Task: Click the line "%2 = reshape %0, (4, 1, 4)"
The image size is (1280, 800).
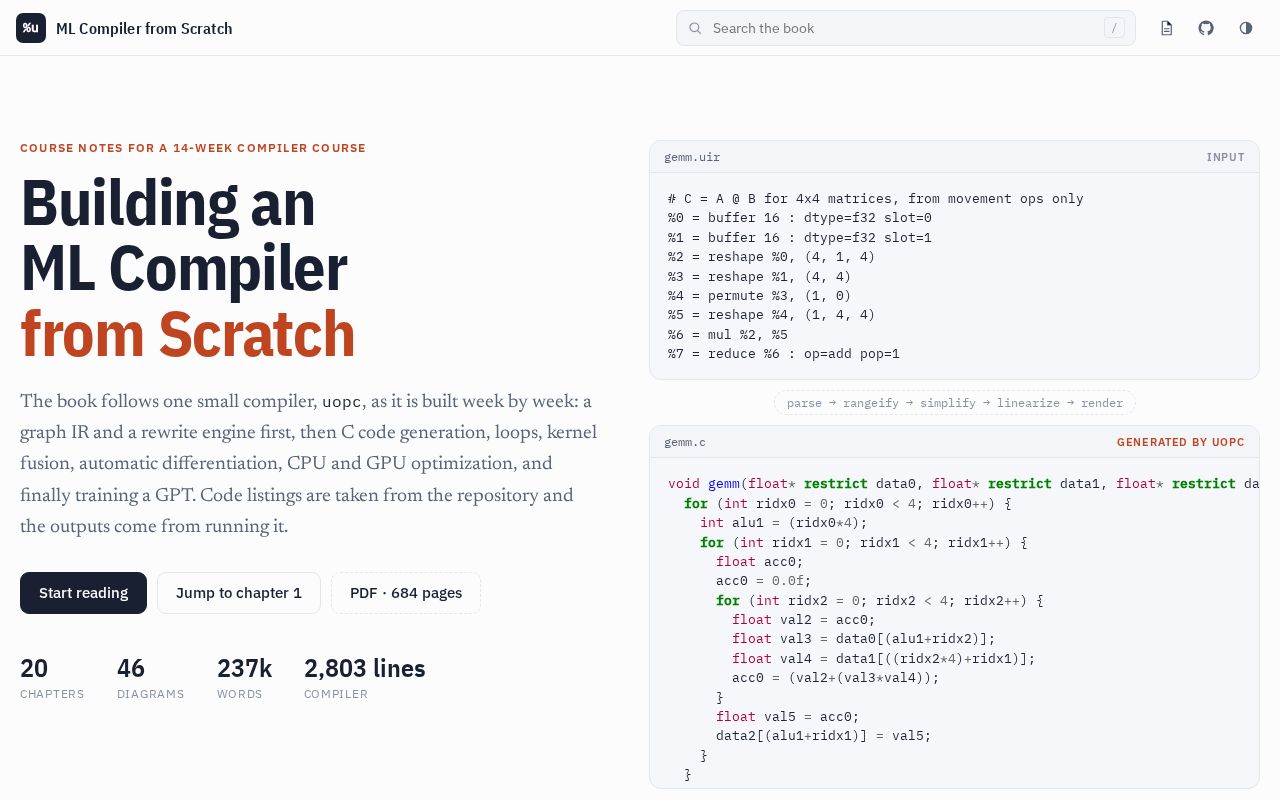Action: click(772, 256)
